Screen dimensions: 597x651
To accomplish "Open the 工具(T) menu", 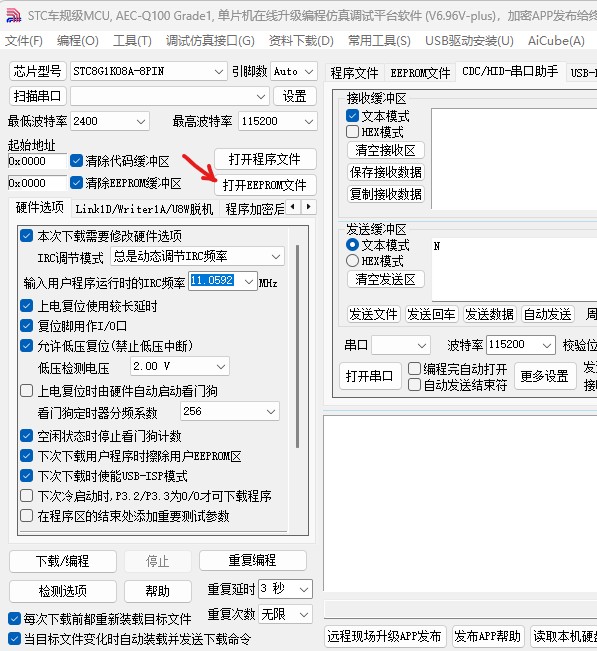I will (x=132, y=41).
